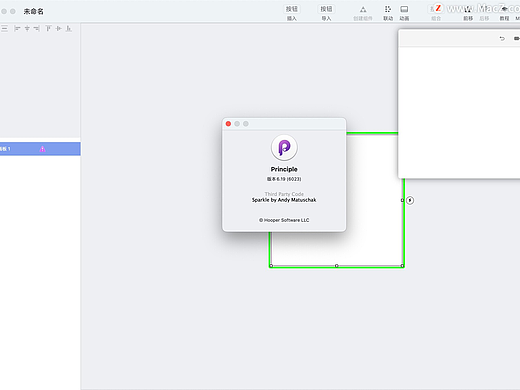Click the artboard bottom-center resize handle
This screenshot has height=390, width=520.
pyautogui.click(x=337, y=266)
